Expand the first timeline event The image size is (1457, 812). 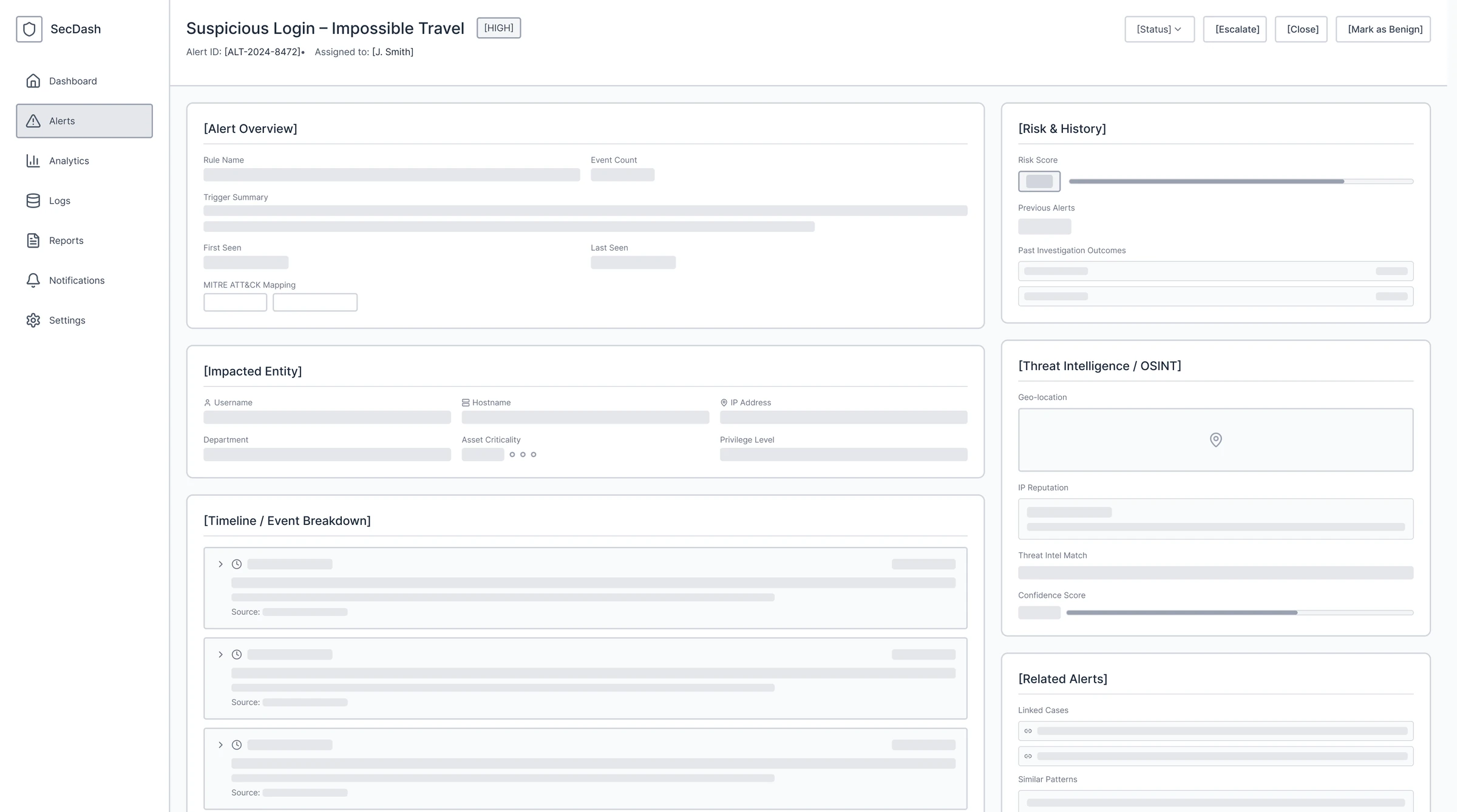(x=221, y=564)
